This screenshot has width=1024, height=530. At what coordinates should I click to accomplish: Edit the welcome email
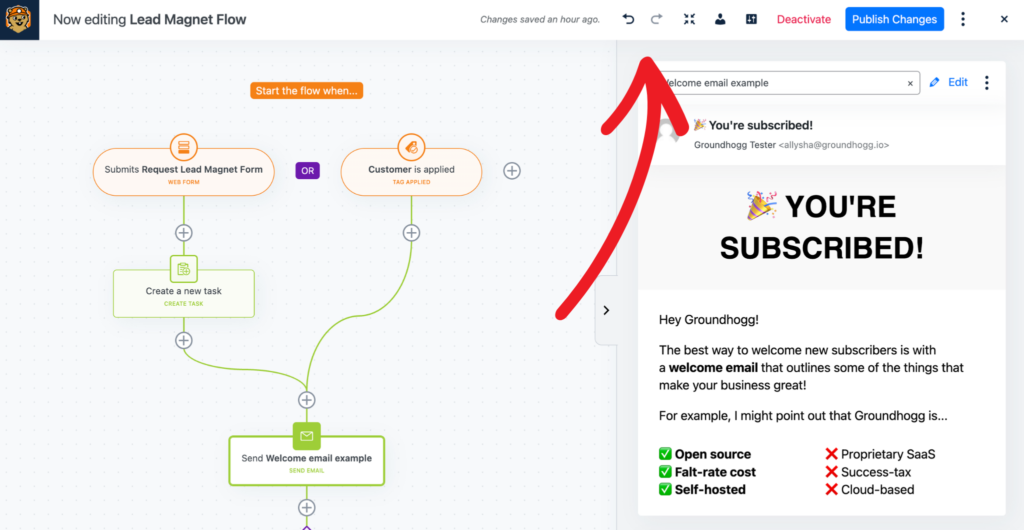click(x=949, y=83)
